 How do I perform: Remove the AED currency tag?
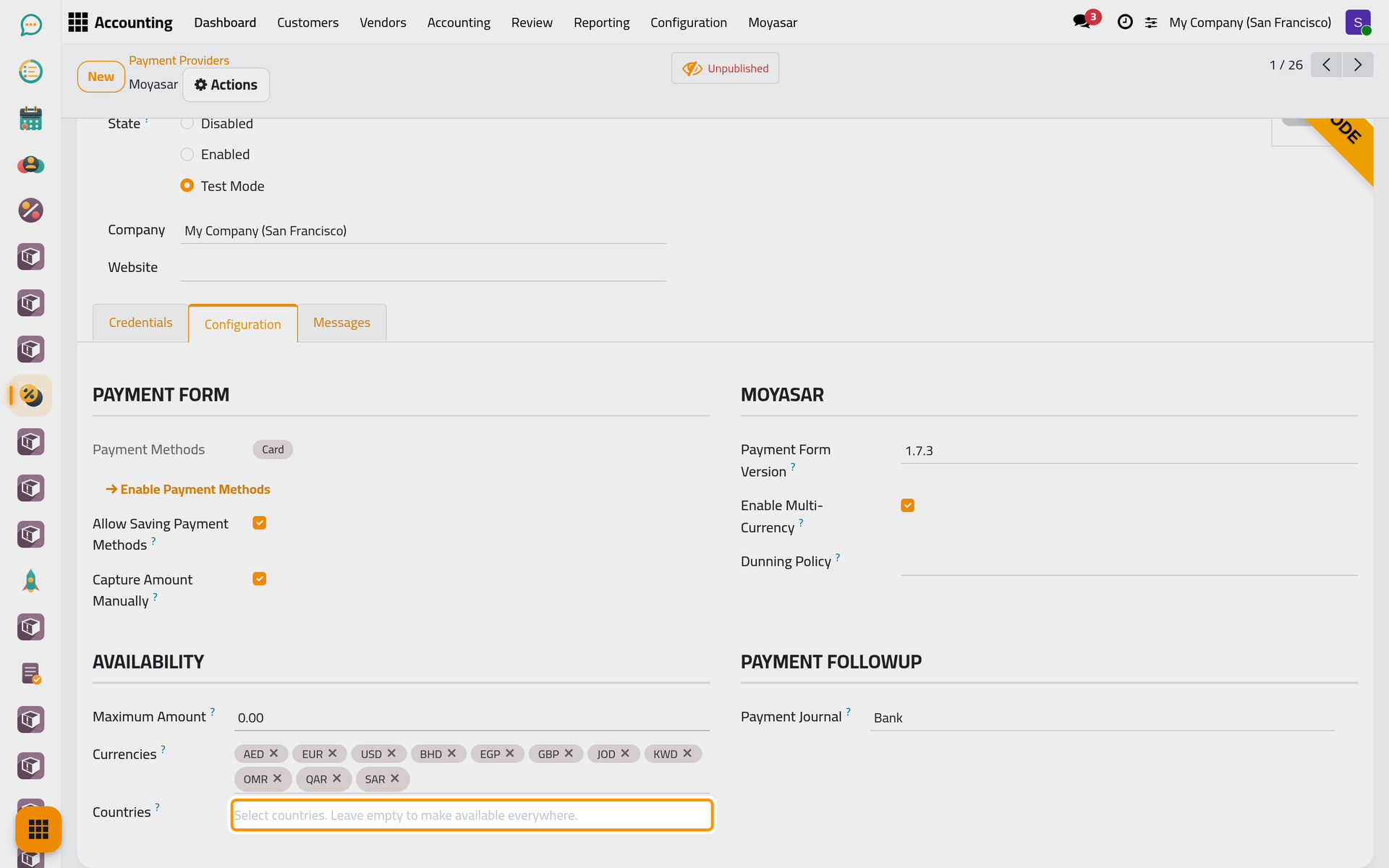click(273, 753)
